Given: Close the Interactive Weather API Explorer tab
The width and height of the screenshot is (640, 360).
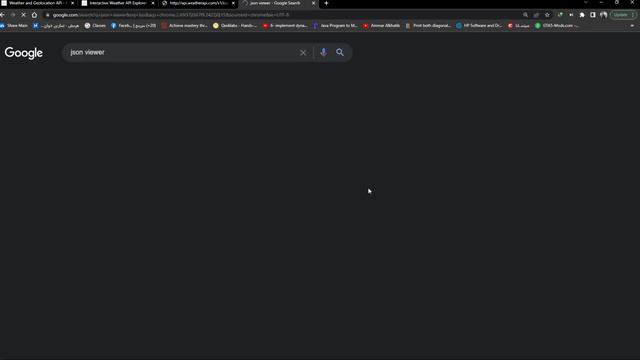Looking at the screenshot, I should pyautogui.click(x=153, y=3).
